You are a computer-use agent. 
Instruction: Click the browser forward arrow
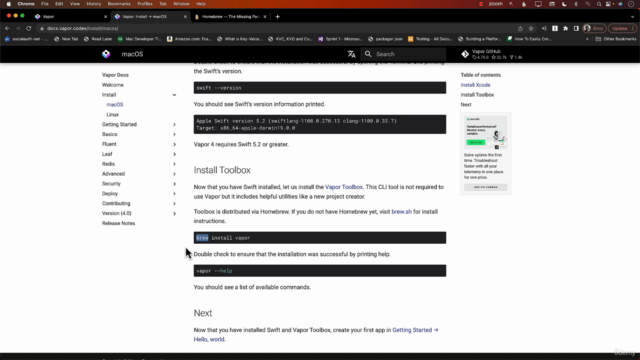[x=18, y=28]
